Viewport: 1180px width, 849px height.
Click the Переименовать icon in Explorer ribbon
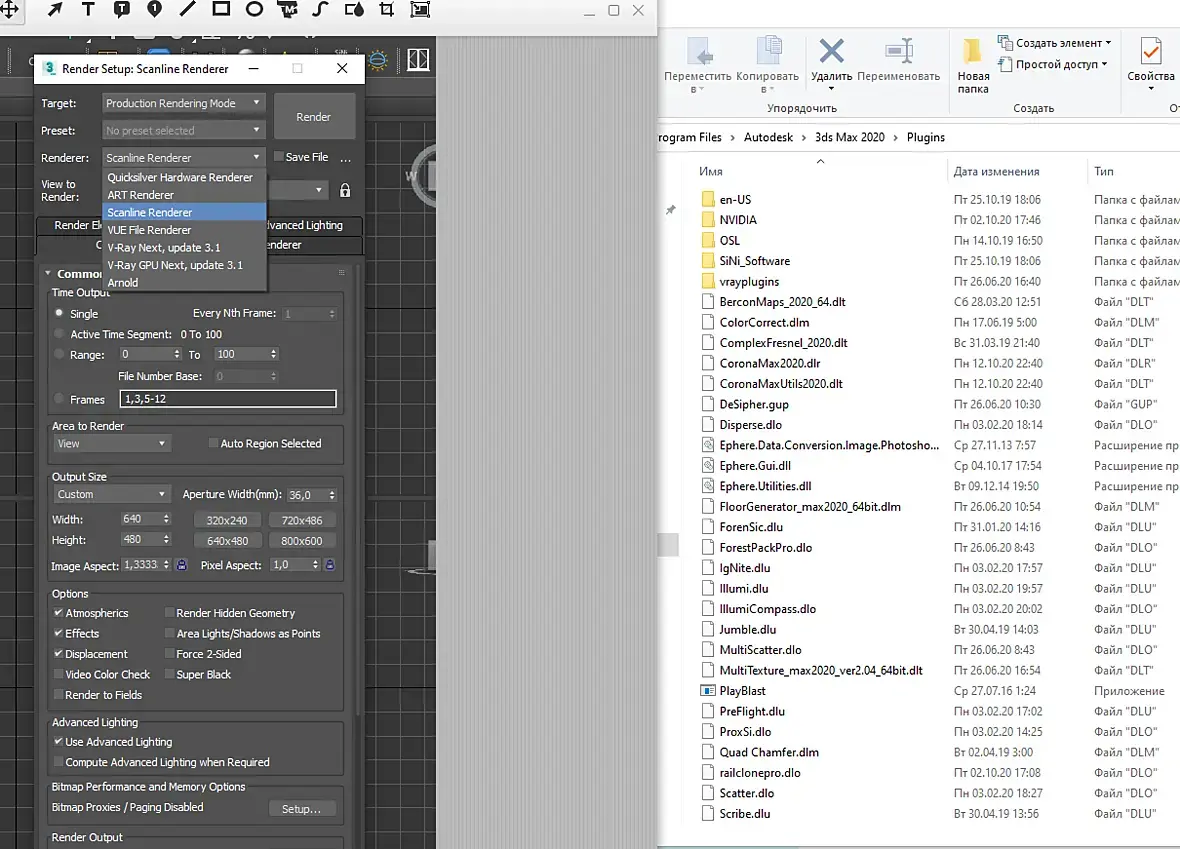pyautogui.click(x=899, y=51)
